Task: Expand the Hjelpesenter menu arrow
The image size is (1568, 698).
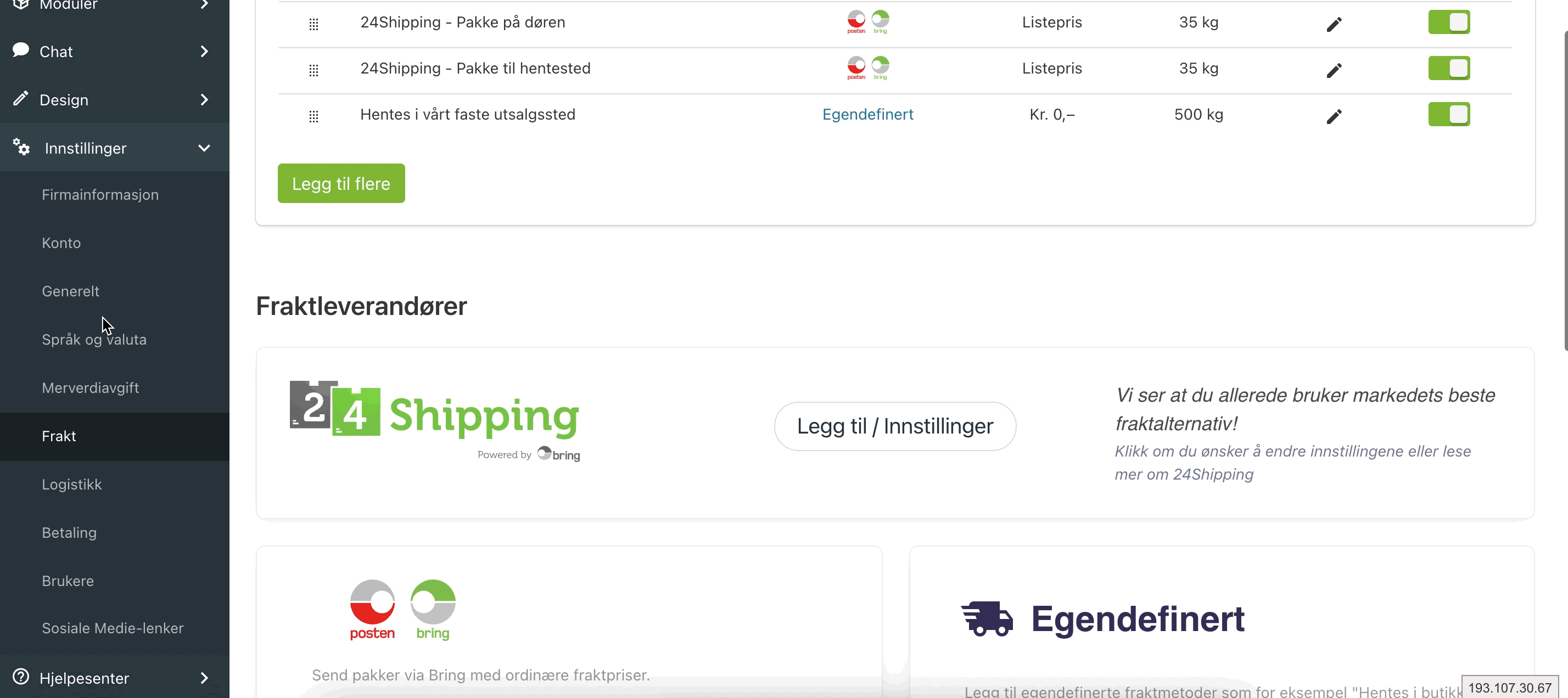Action: 205,678
